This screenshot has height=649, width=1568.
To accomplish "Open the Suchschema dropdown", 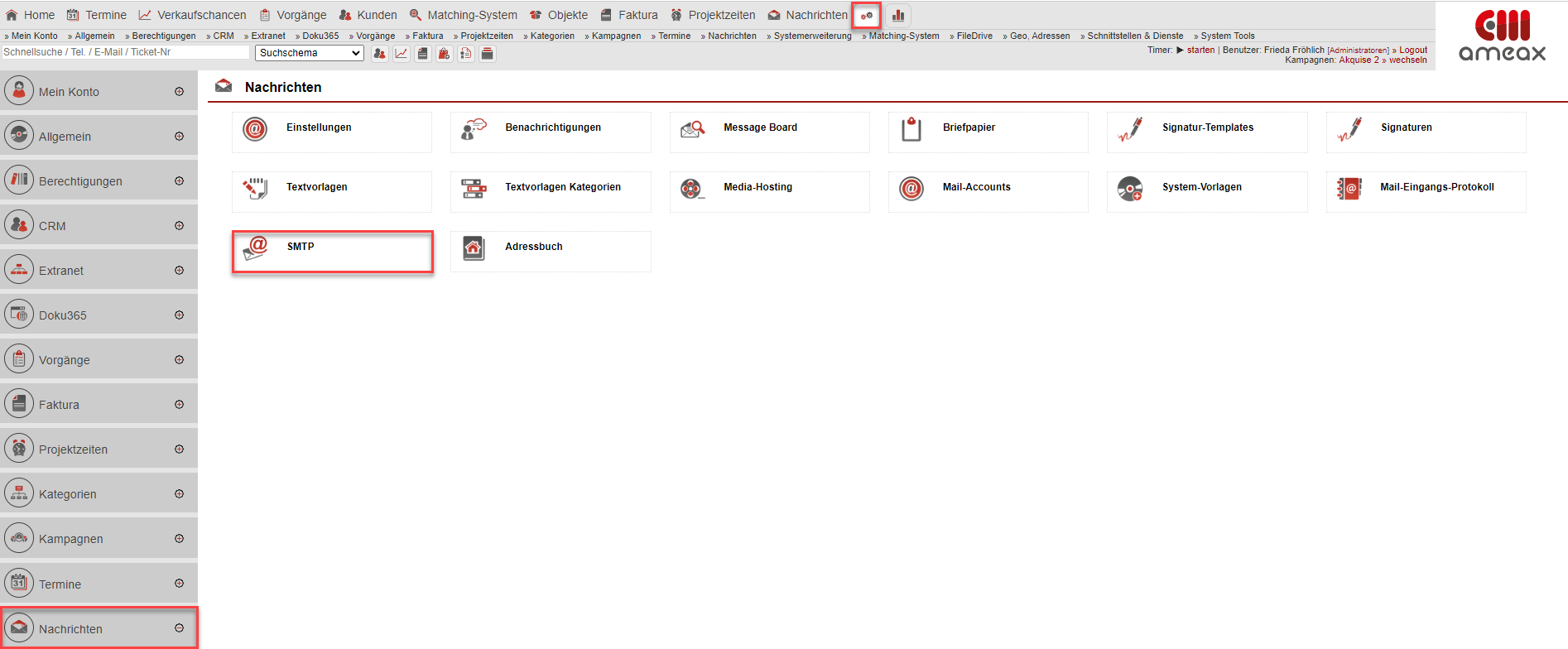I will point(310,53).
